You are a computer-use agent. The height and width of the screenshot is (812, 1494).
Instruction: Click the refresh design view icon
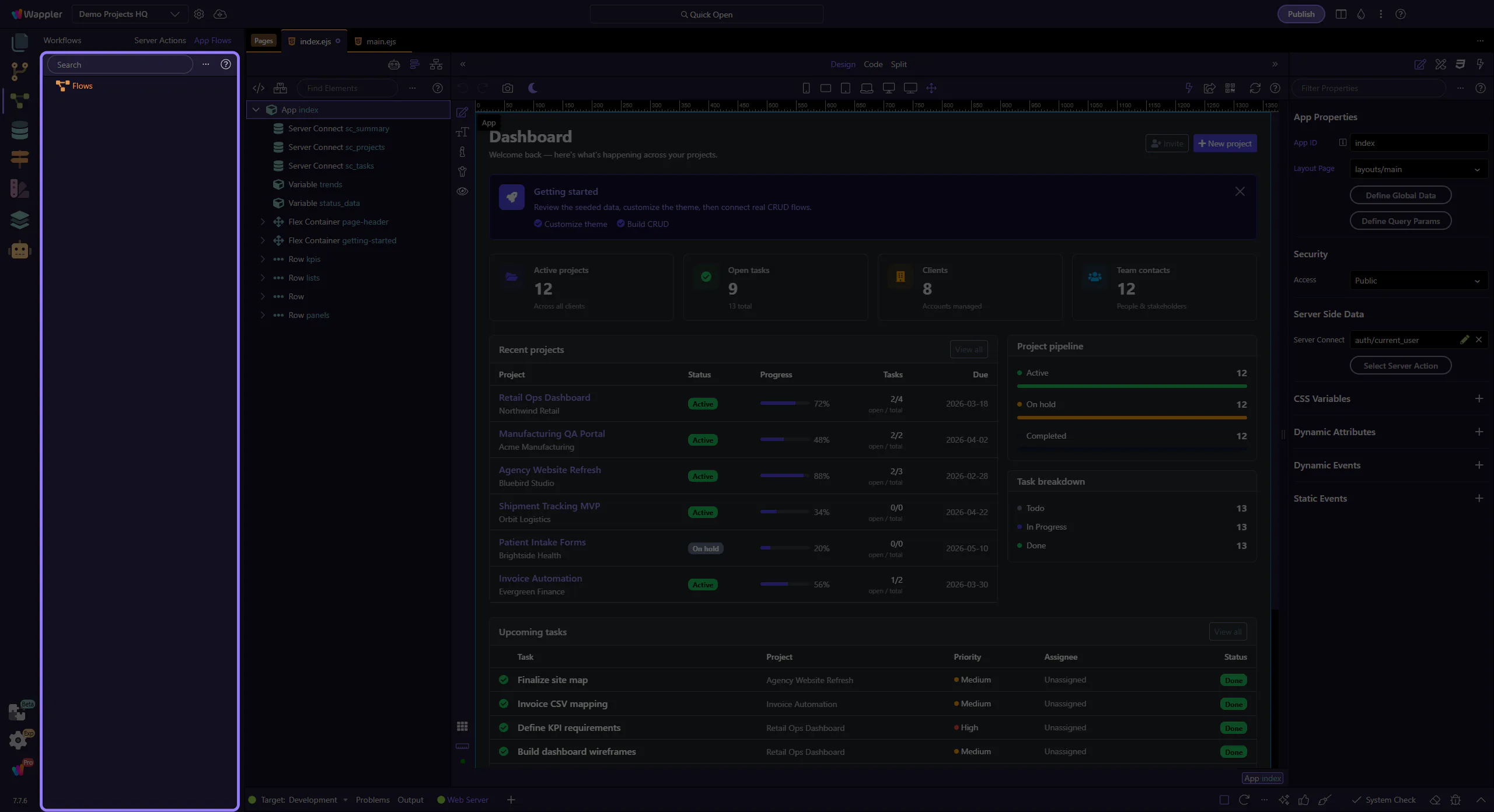[x=1255, y=88]
